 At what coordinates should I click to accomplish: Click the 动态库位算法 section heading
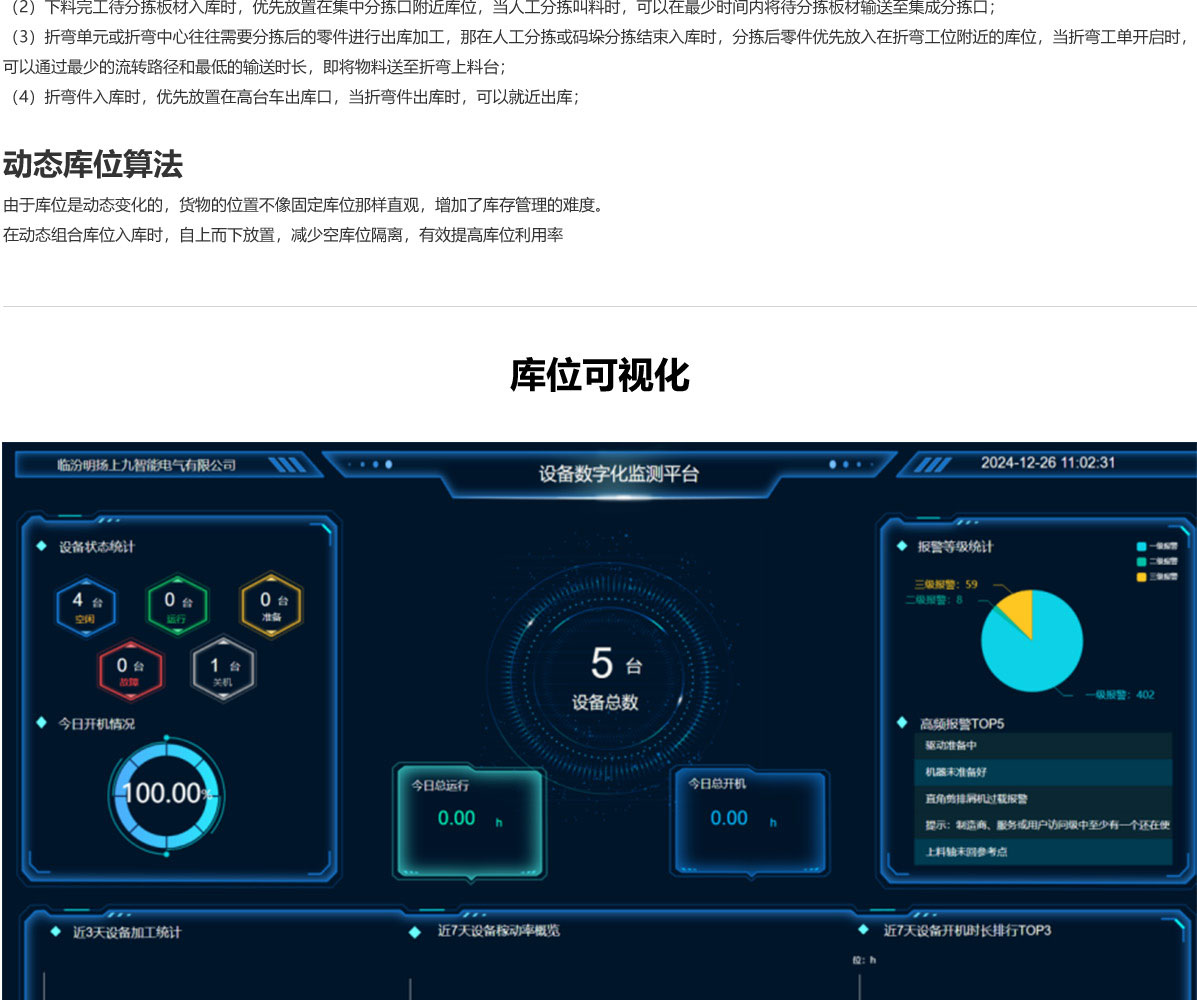click(x=93, y=164)
